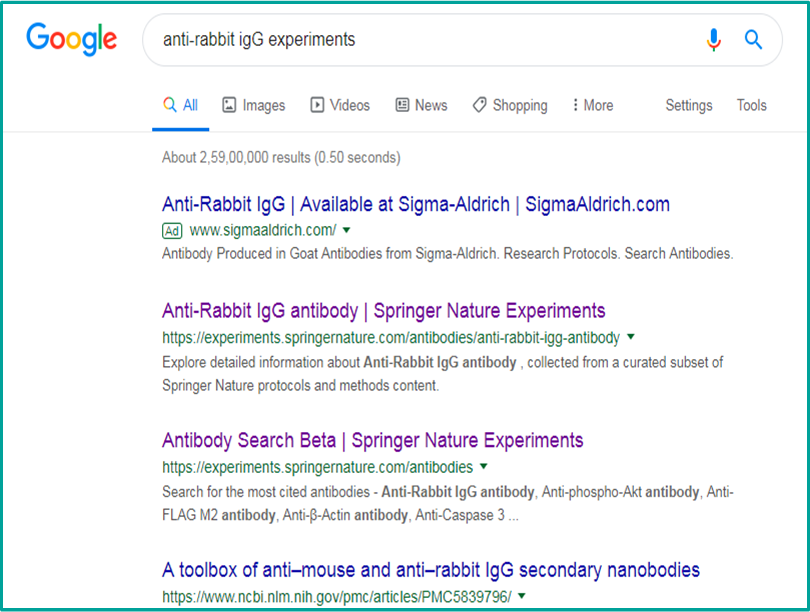Click the Google logo
This screenshot has width=810, height=612.
point(71,40)
